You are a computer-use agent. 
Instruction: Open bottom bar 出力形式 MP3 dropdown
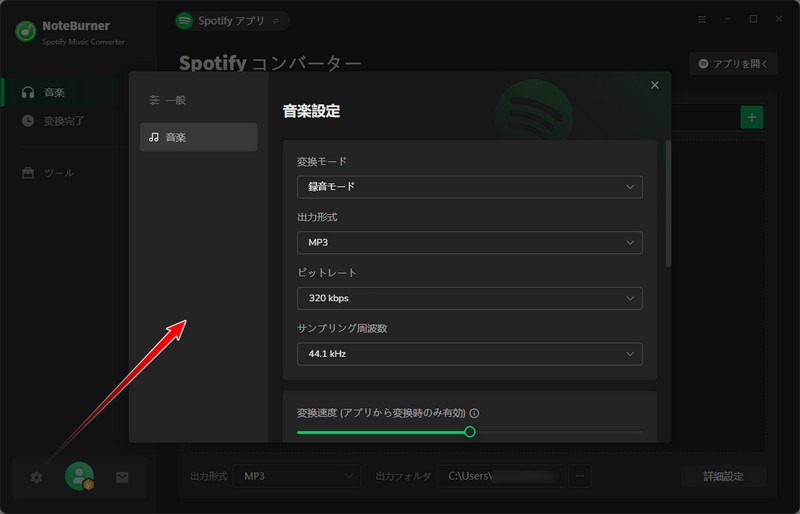297,476
